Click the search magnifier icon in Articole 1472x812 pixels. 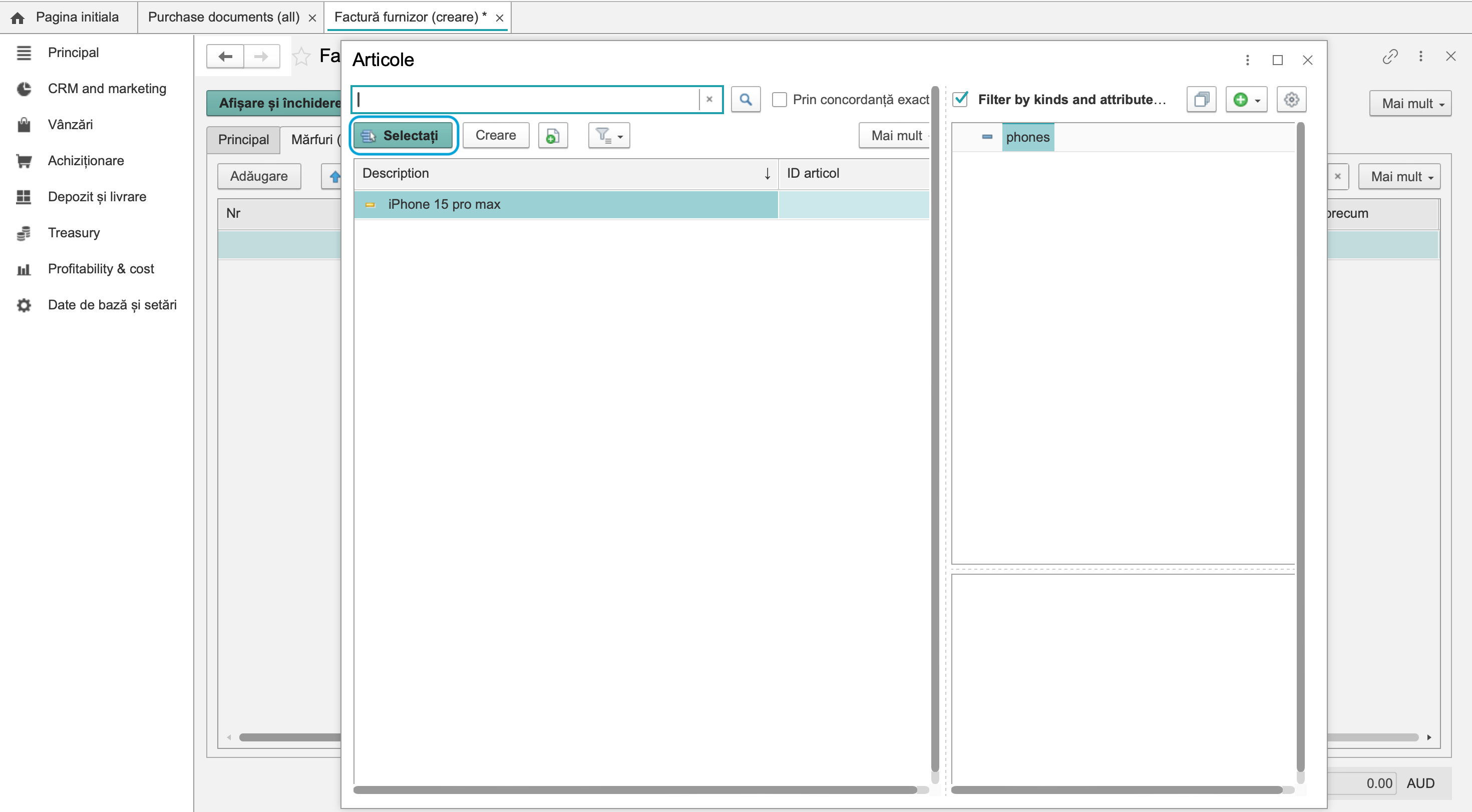pos(745,100)
